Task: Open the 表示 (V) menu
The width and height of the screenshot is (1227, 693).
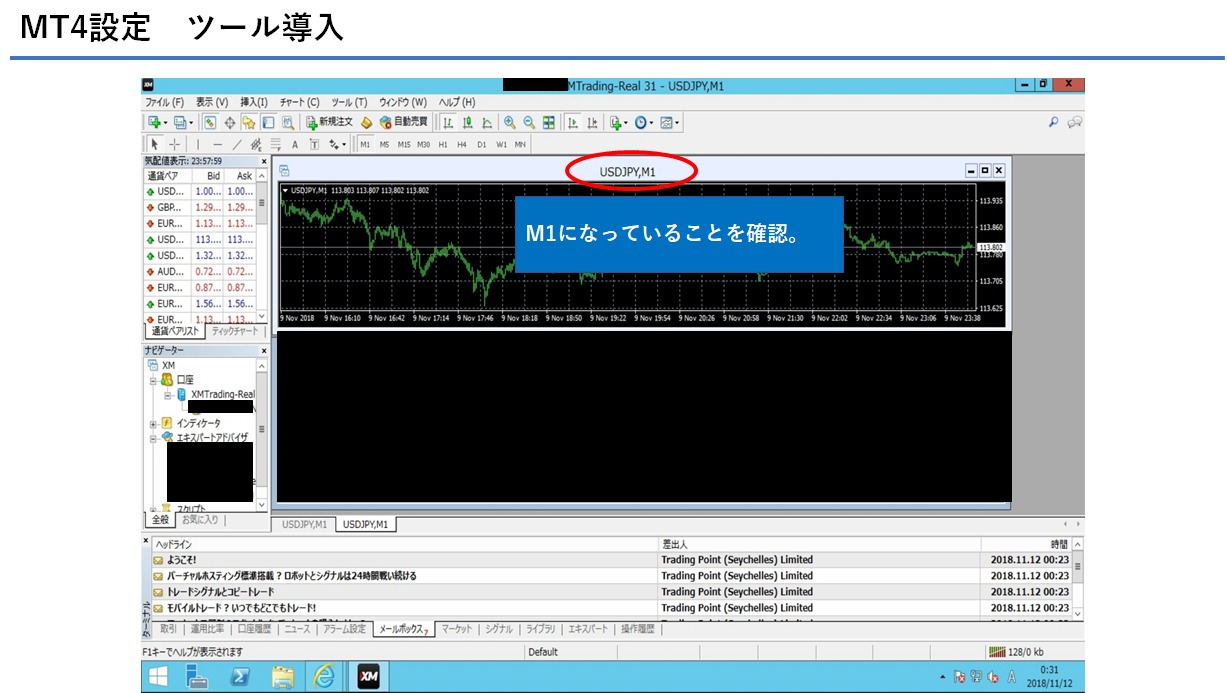Action: (212, 102)
